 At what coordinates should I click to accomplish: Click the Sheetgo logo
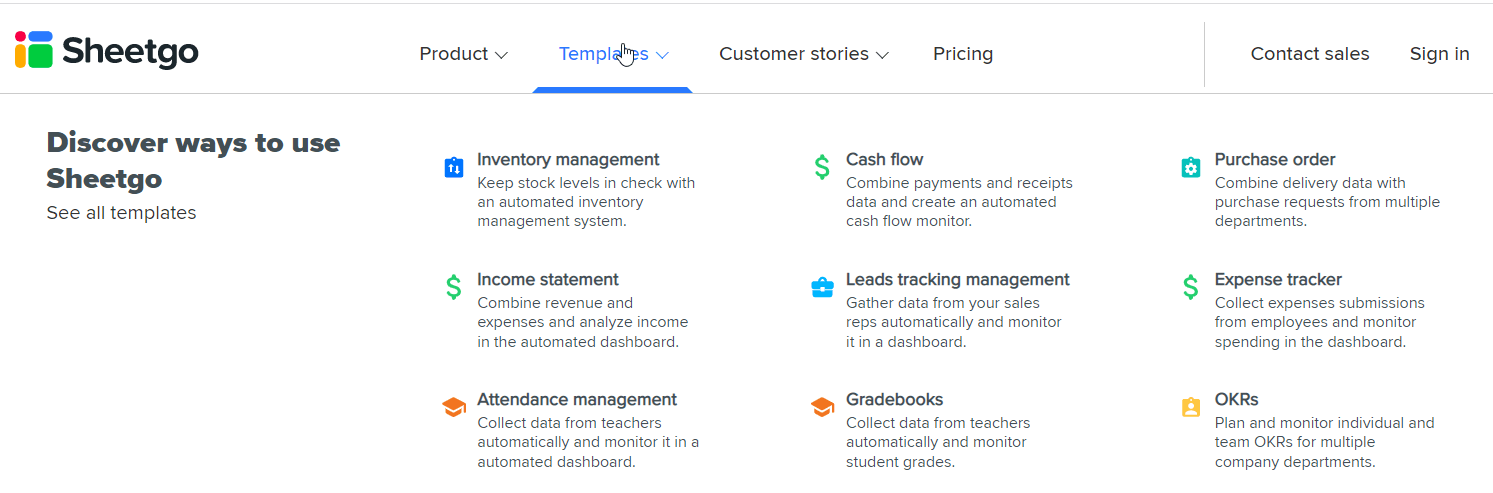coord(106,50)
